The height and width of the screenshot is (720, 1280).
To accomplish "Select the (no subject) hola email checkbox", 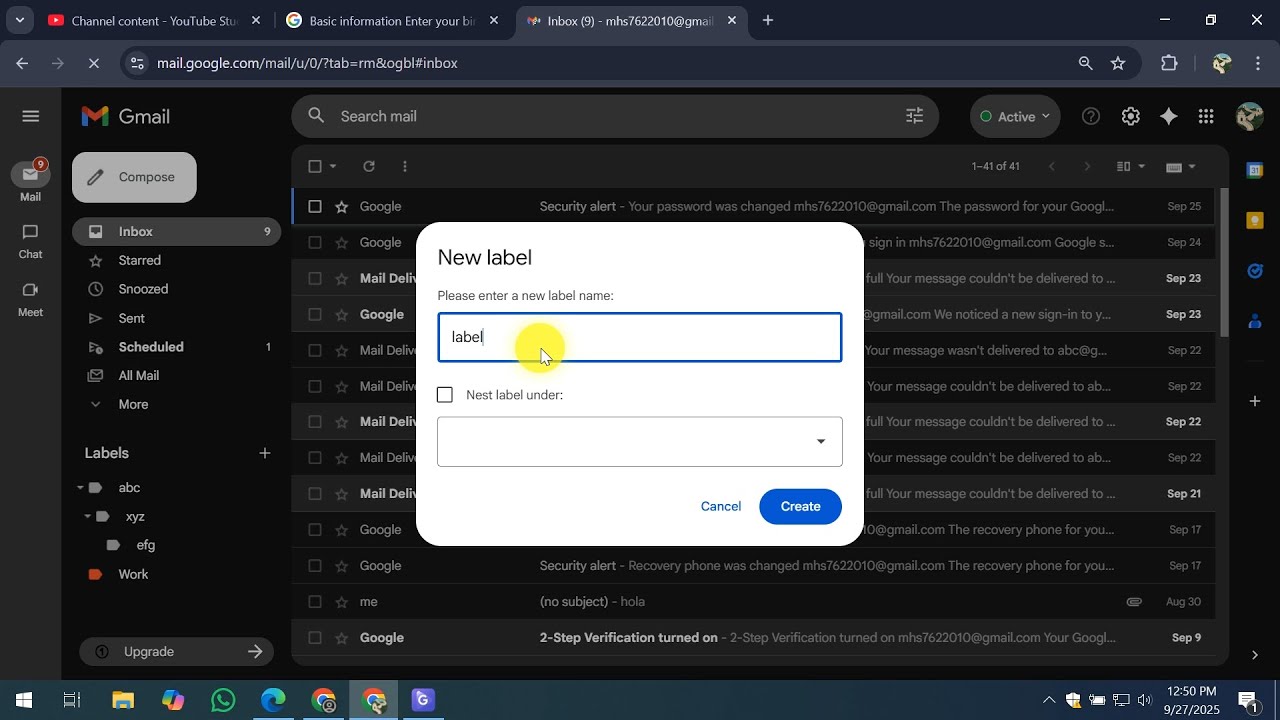I will tap(315, 602).
